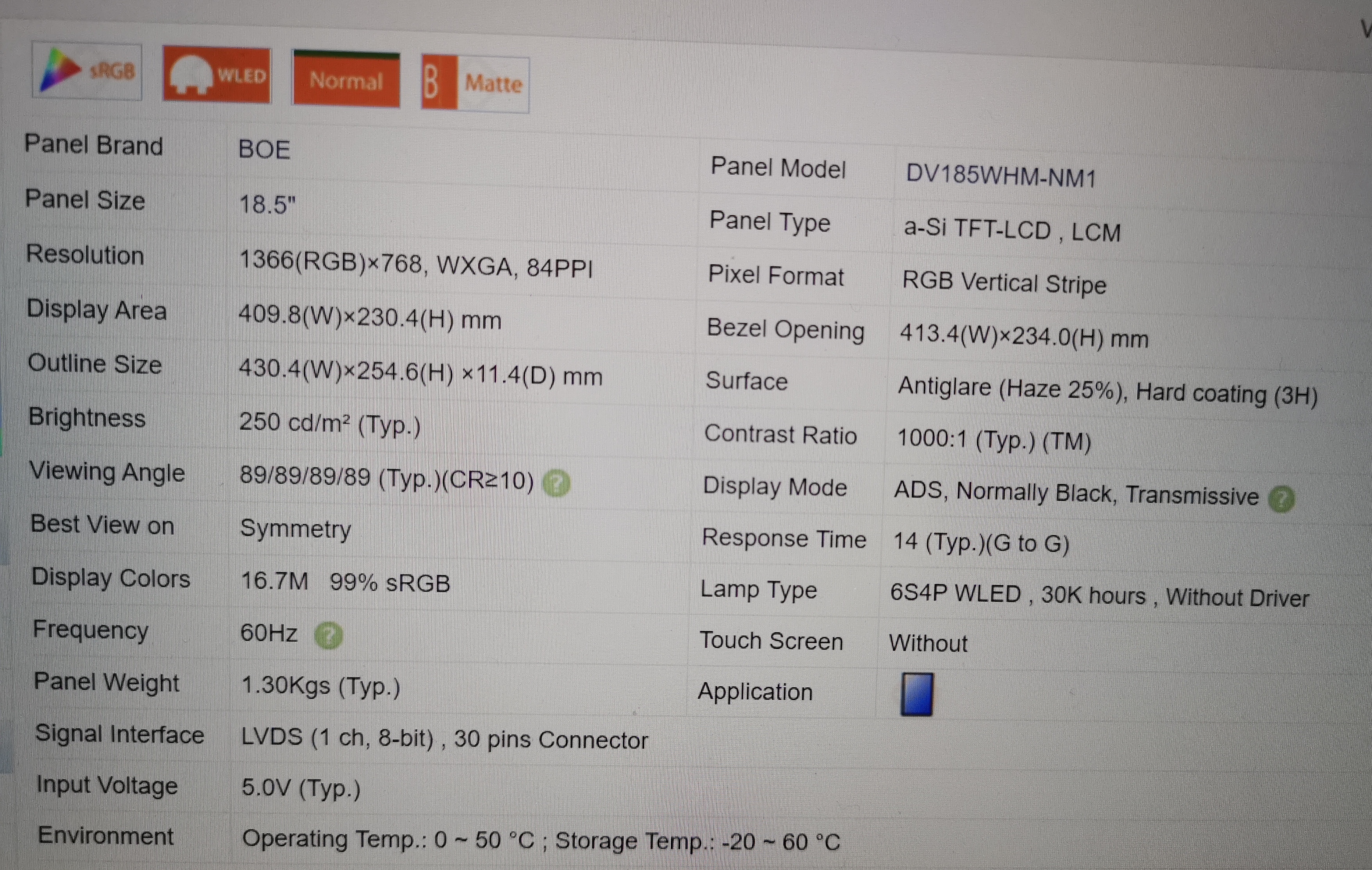Click the blue monitor Application icon
Image resolution: width=1372 pixels, height=870 pixels.
click(917, 694)
